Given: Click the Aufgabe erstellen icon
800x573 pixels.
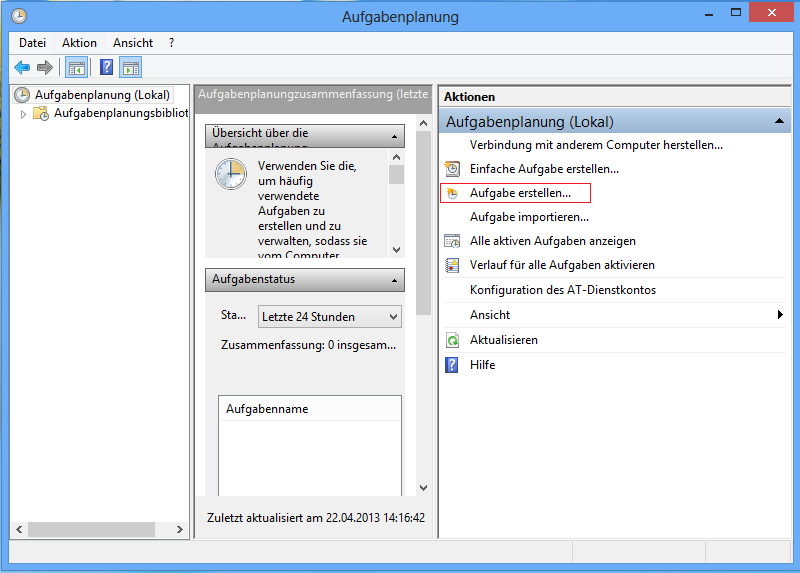Looking at the screenshot, I should point(452,193).
